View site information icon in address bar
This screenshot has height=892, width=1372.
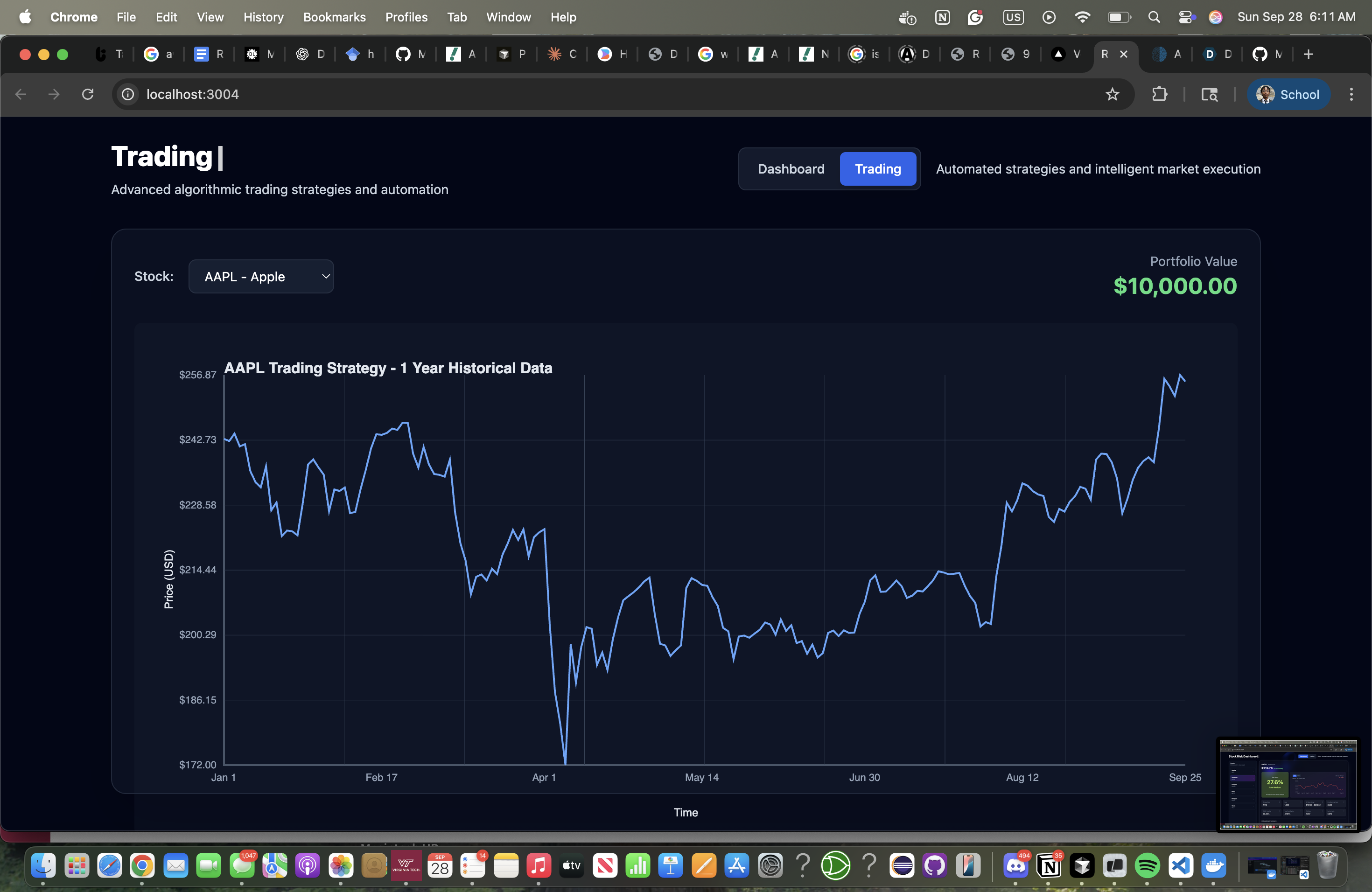[x=128, y=94]
